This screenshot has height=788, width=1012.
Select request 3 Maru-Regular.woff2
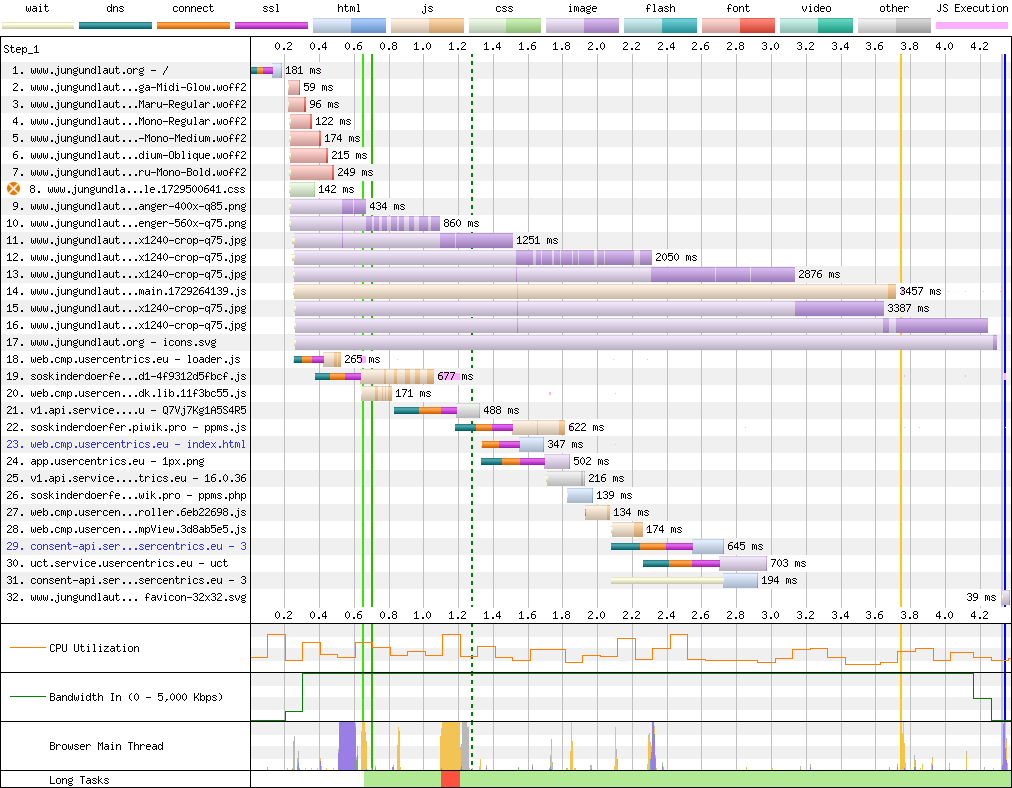pos(129,104)
